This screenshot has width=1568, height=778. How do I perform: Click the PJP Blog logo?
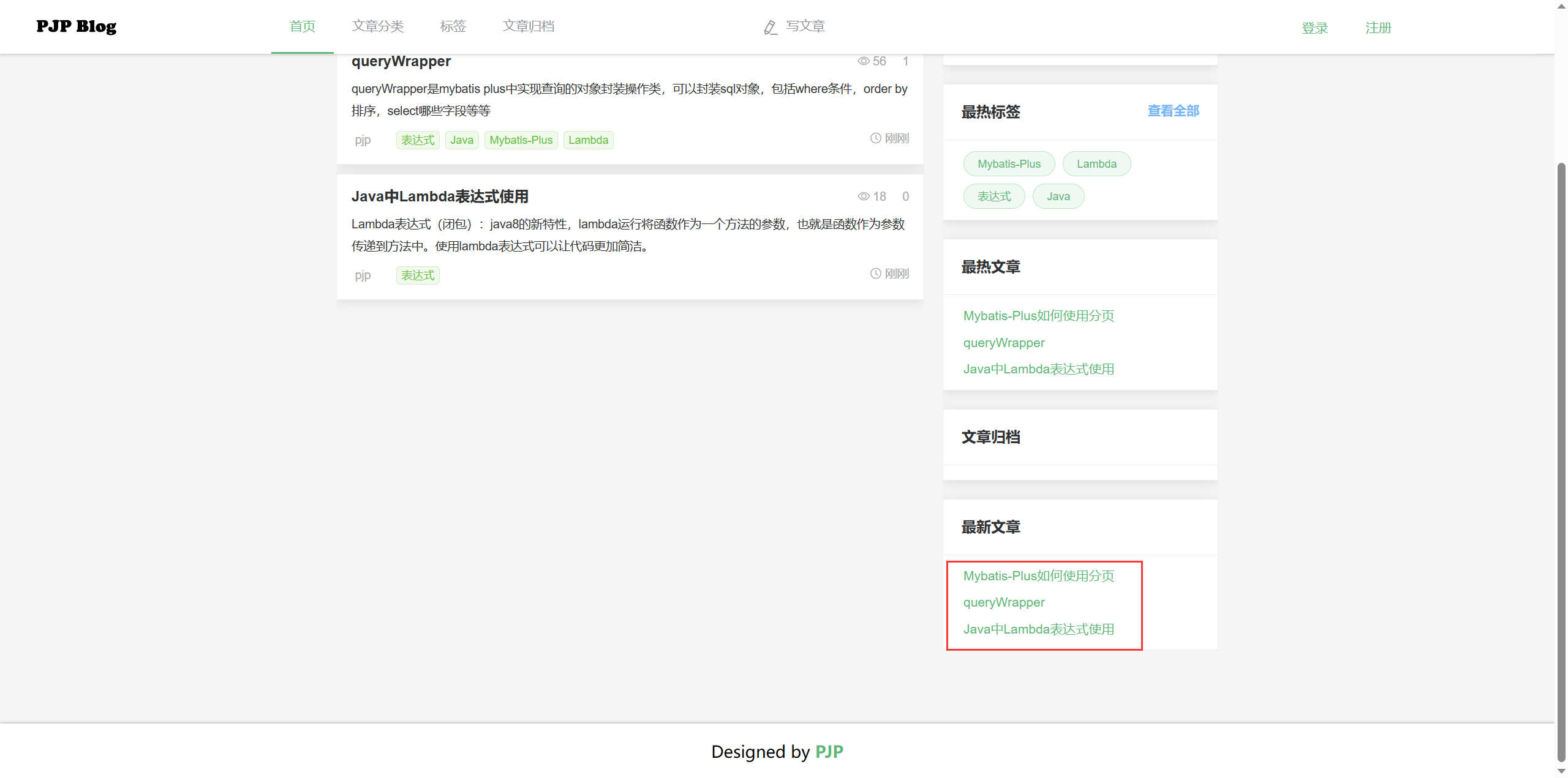point(76,26)
